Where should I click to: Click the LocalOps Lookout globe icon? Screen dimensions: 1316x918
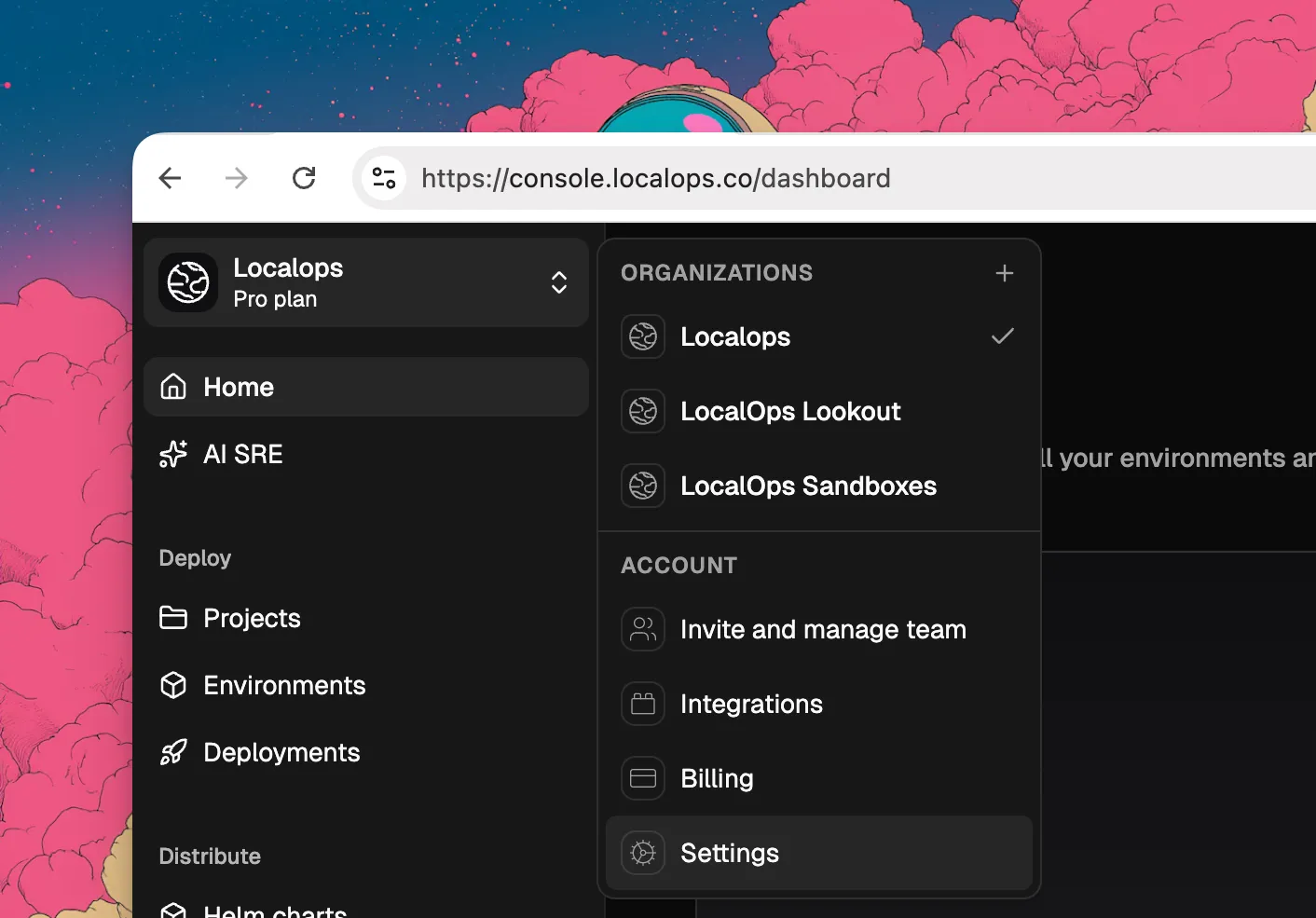(x=643, y=411)
